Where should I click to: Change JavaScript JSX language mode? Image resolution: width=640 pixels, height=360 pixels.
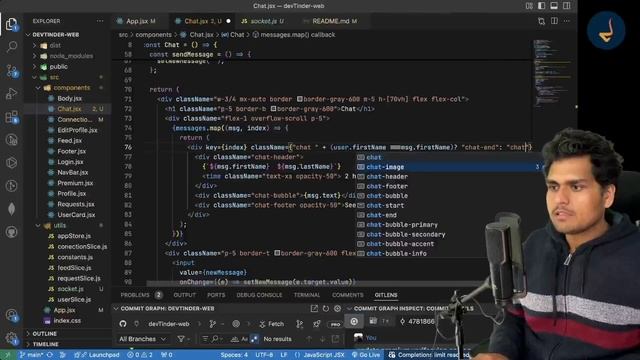(324, 355)
